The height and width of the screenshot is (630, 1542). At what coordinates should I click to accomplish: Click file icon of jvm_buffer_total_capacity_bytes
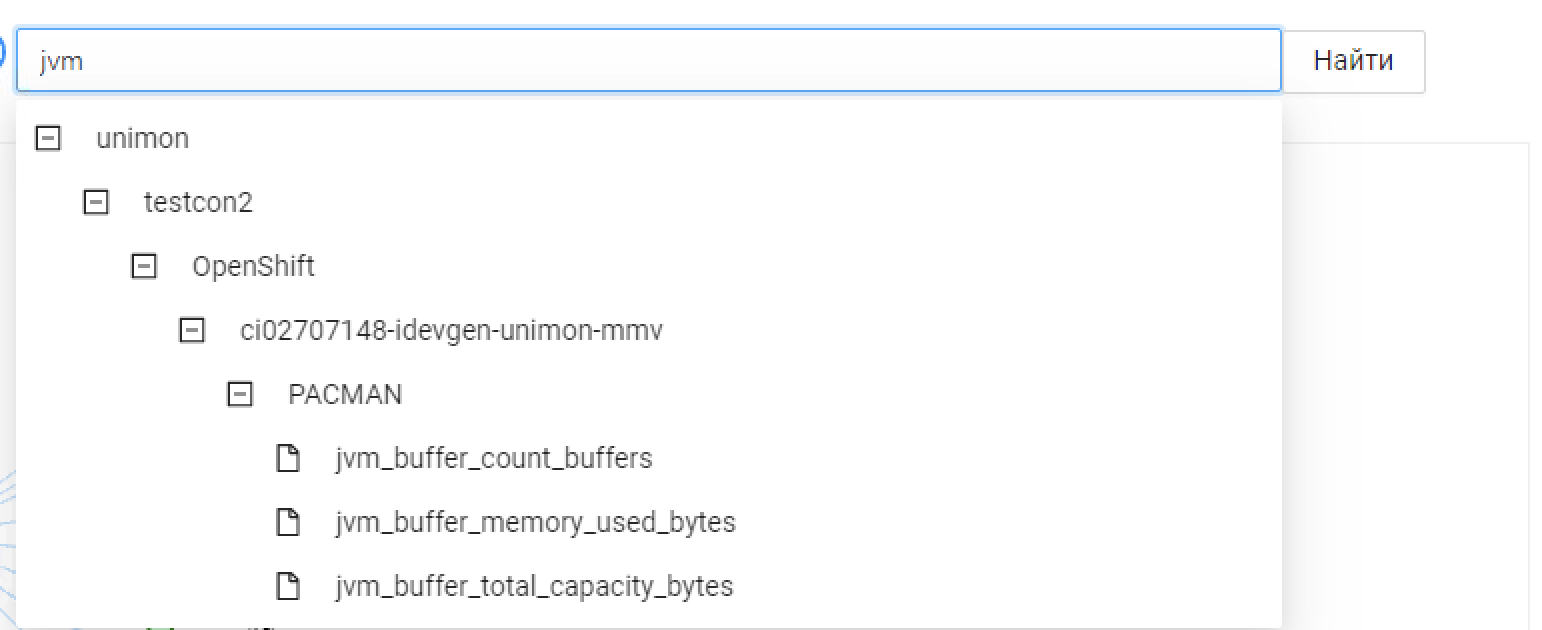[x=288, y=586]
